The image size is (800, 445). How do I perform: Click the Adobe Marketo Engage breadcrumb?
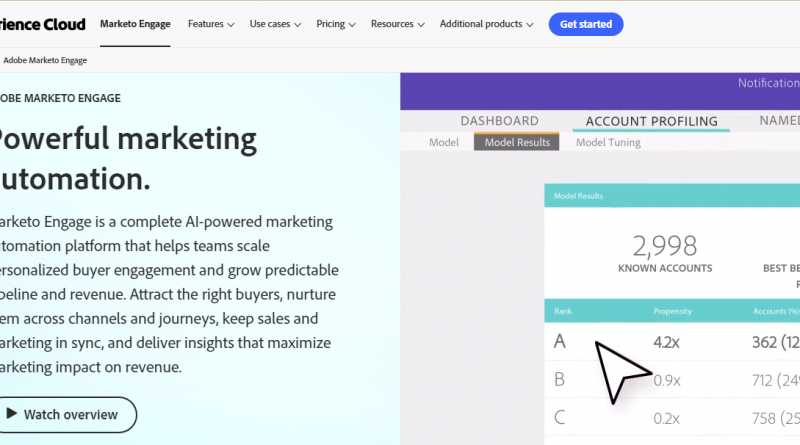pos(45,60)
